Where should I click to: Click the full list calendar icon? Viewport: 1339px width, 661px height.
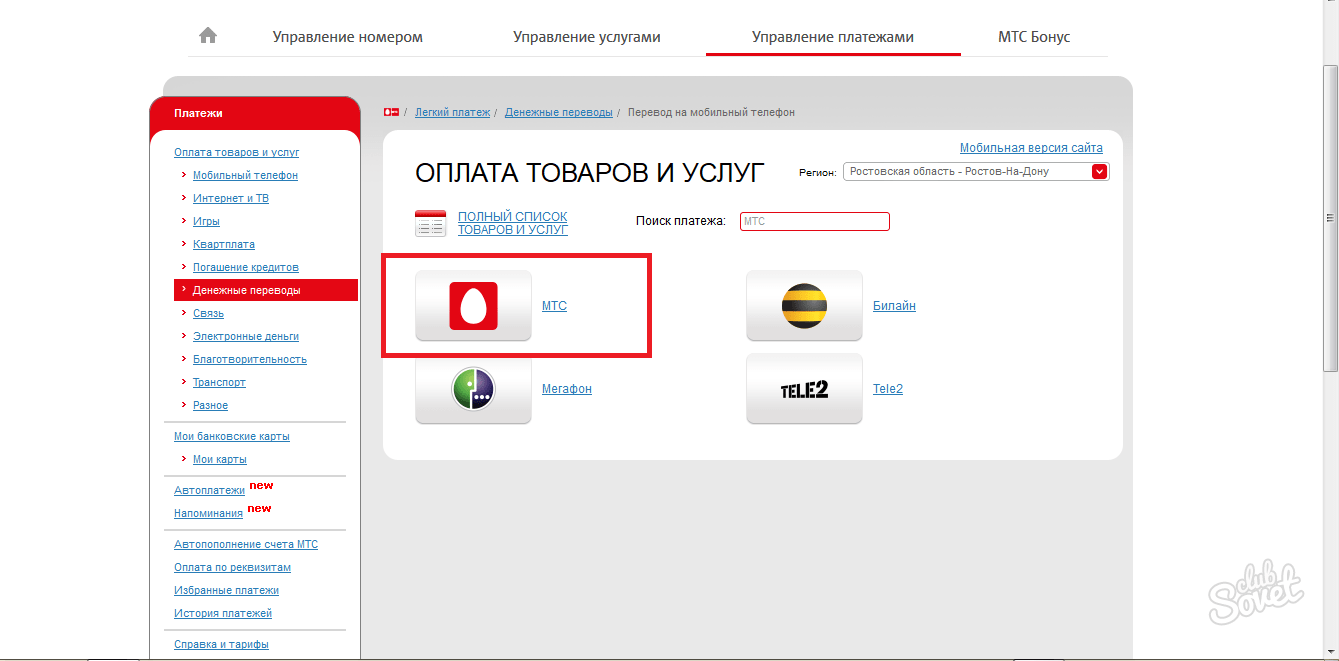(430, 223)
